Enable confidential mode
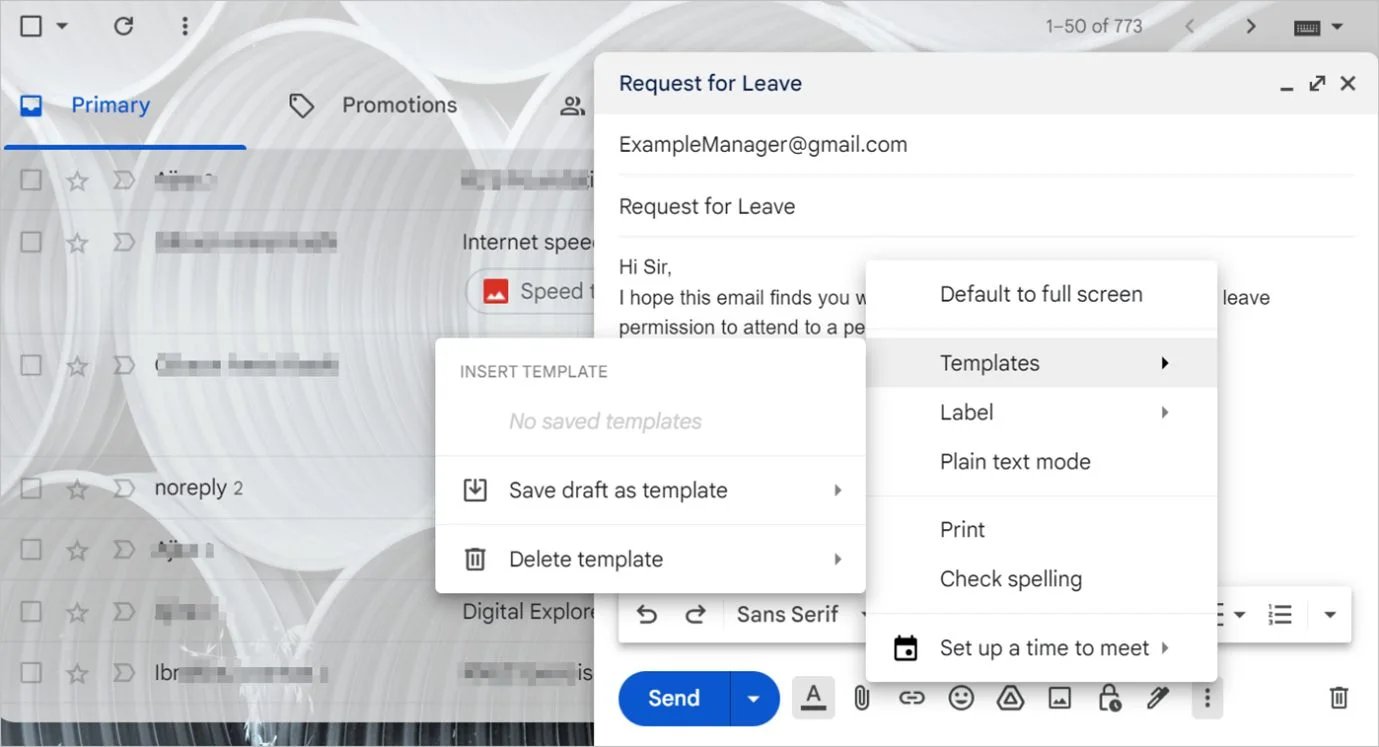Viewport: 1379px width, 747px height. point(1108,697)
